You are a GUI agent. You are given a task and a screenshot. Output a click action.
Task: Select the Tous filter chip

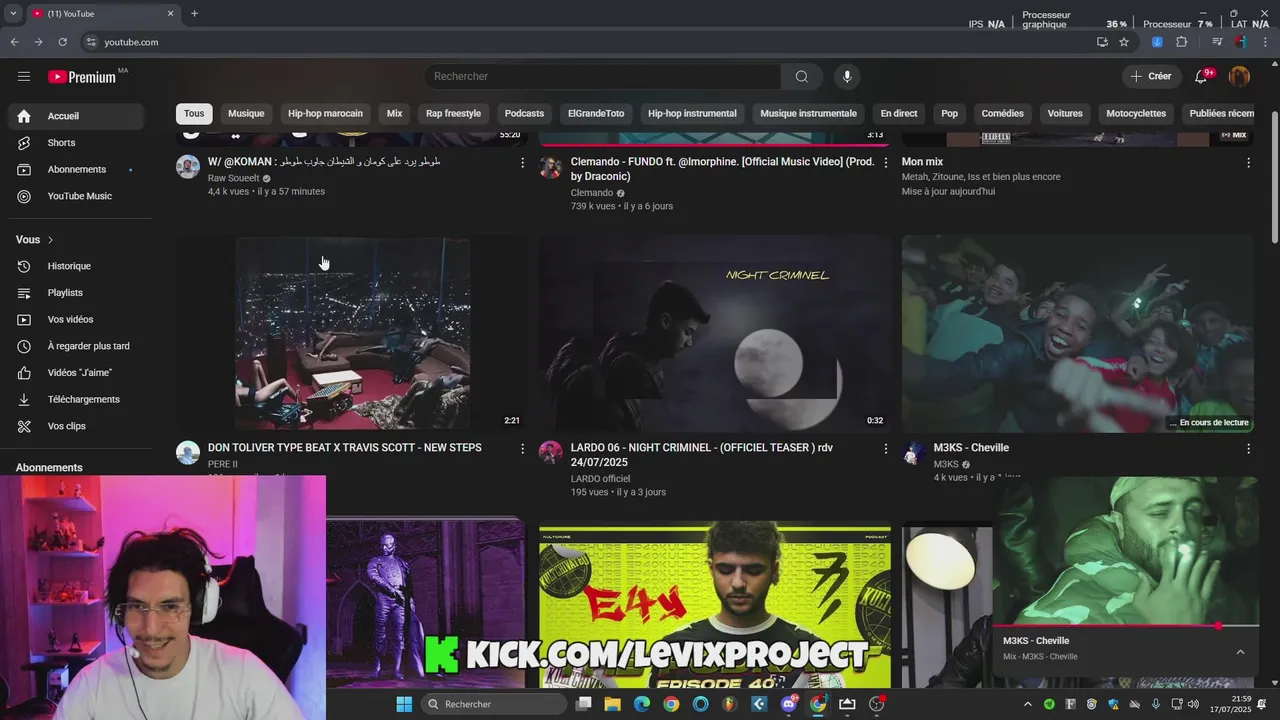point(194,114)
